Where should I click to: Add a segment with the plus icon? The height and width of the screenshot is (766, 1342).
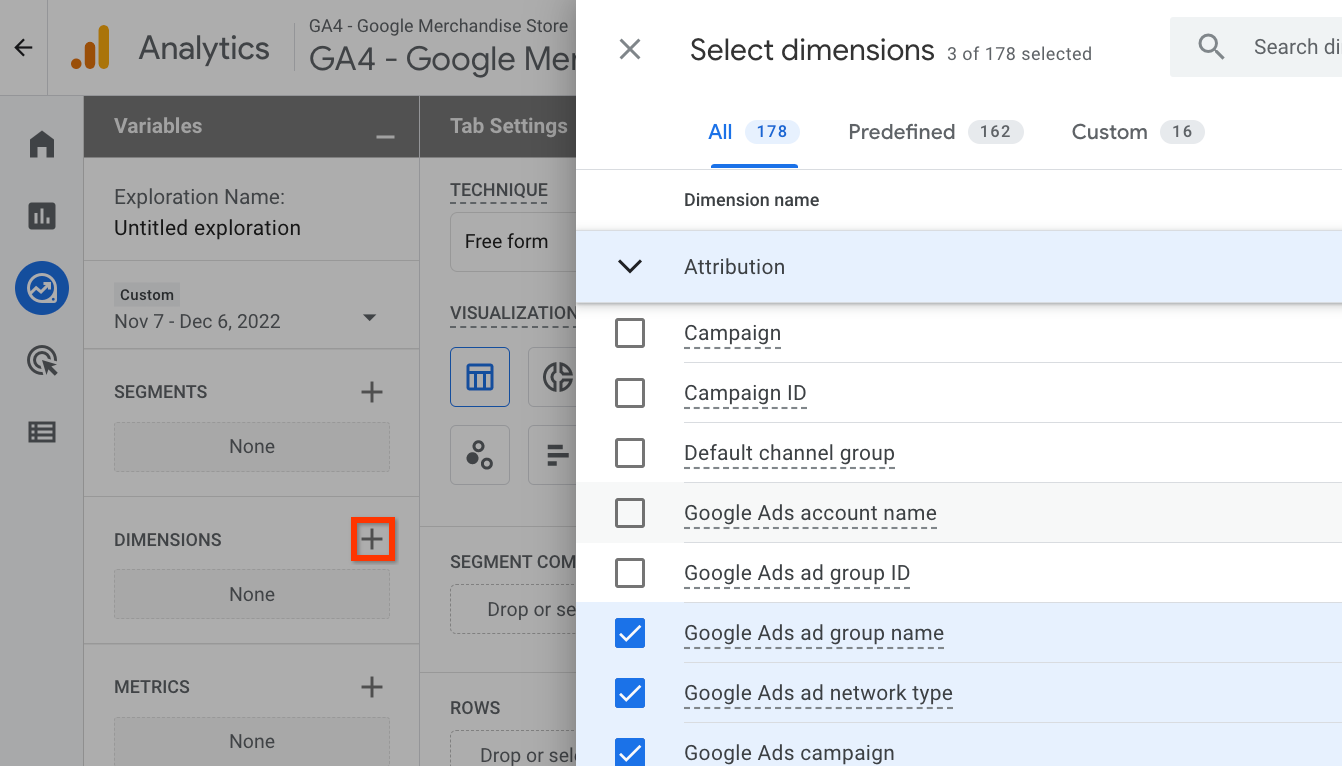pos(372,392)
